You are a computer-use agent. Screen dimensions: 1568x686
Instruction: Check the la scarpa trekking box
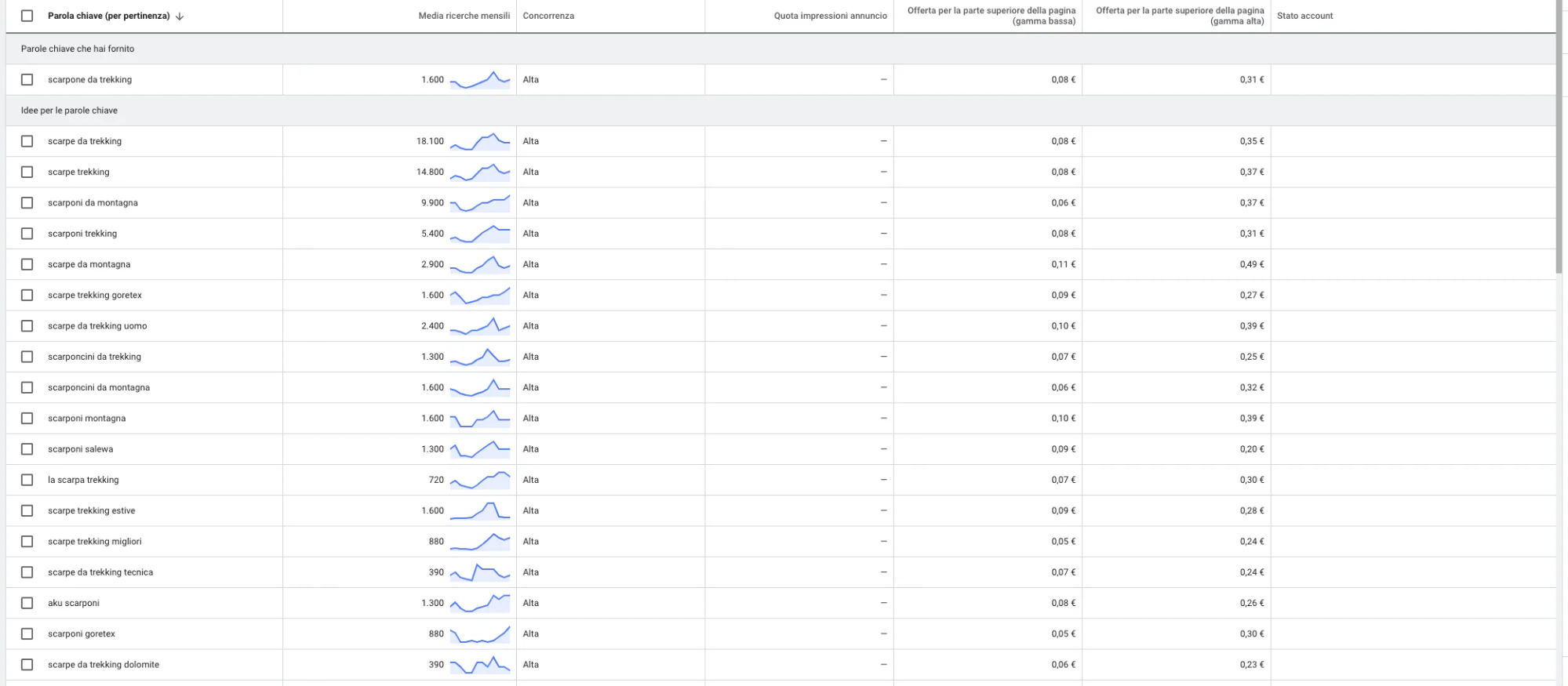click(x=27, y=480)
